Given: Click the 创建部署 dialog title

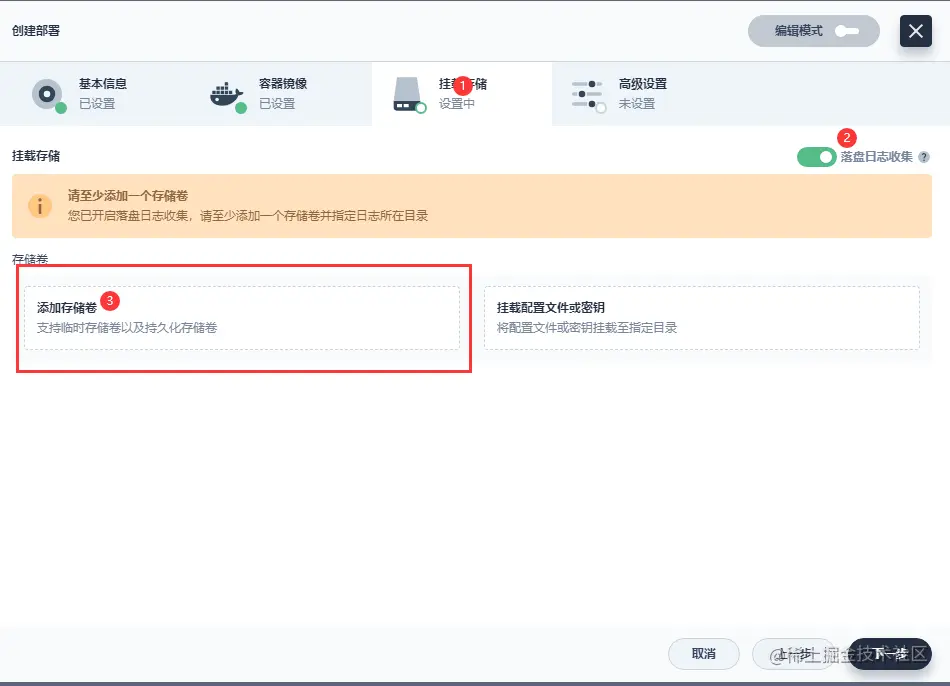Looking at the screenshot, I should (36, 31).
